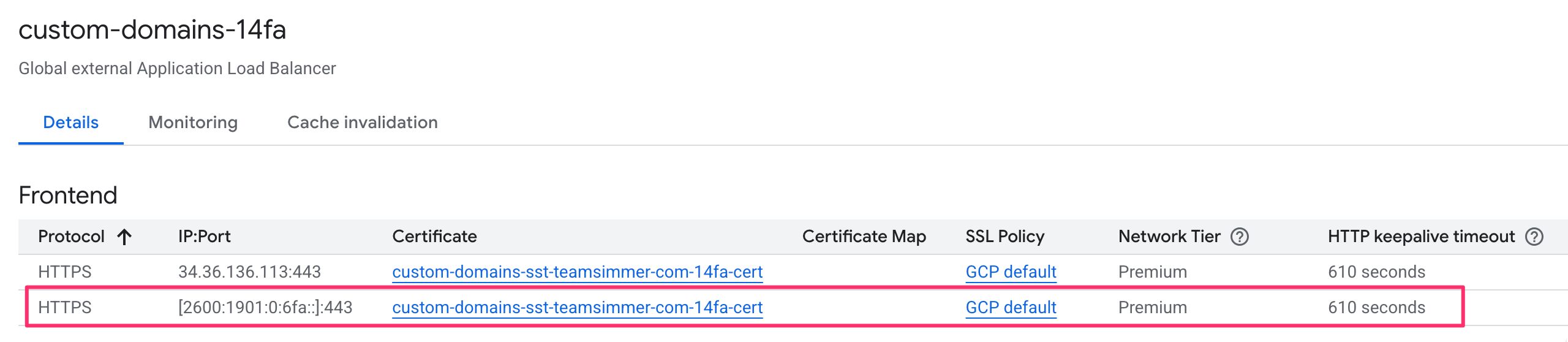Viewport: 1568px width, 342px height.
Task: Click the Protocol column sort arrow
Action: pos(124,237)
